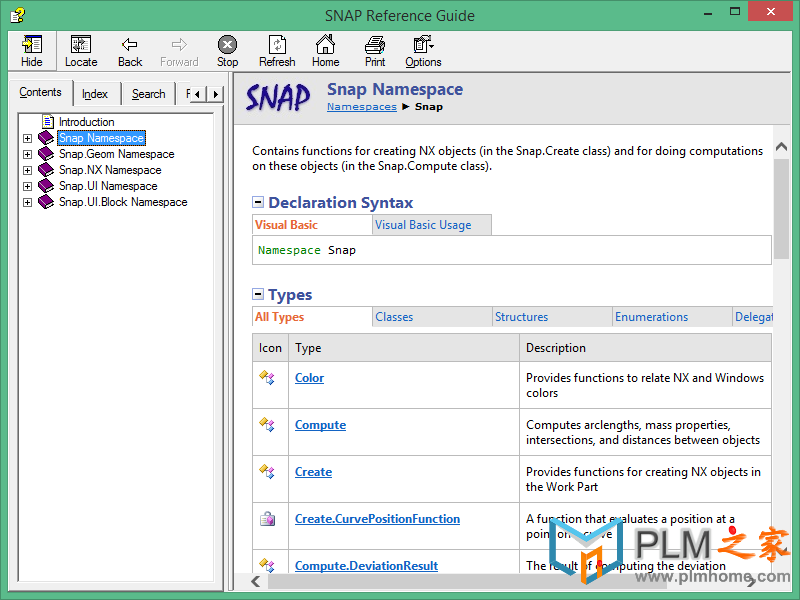Viewport: 800px width, 600px height.
Task: Expand the Snap.UI.Block Namespace node
Action: pos(28,203)
